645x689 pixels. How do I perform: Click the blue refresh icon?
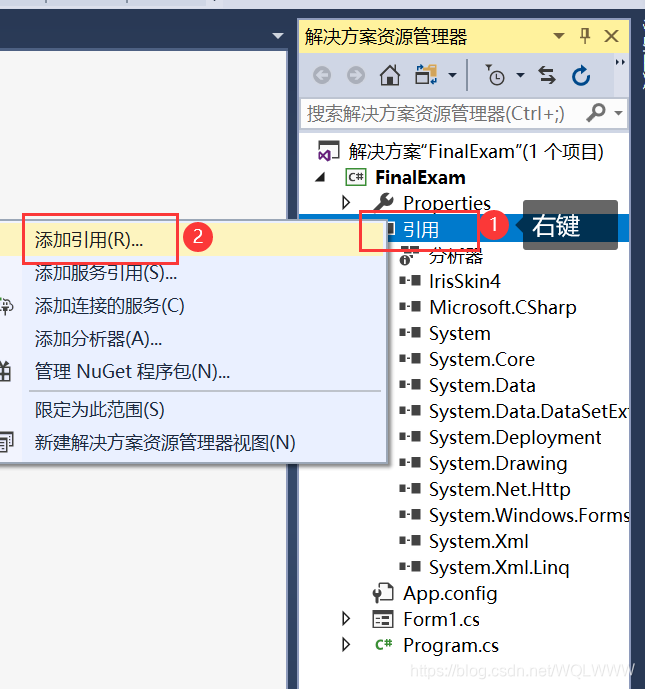581,75
